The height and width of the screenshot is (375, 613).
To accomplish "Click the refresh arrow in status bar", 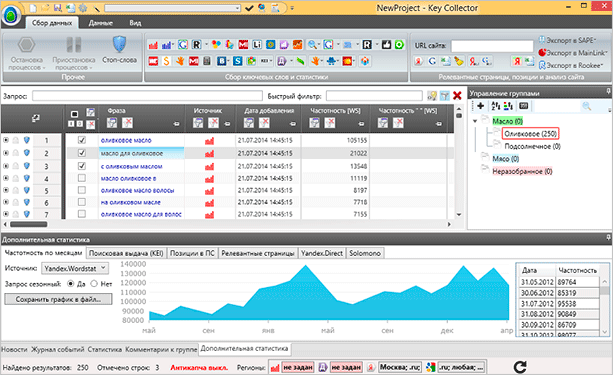I will (x=520, y=367).
